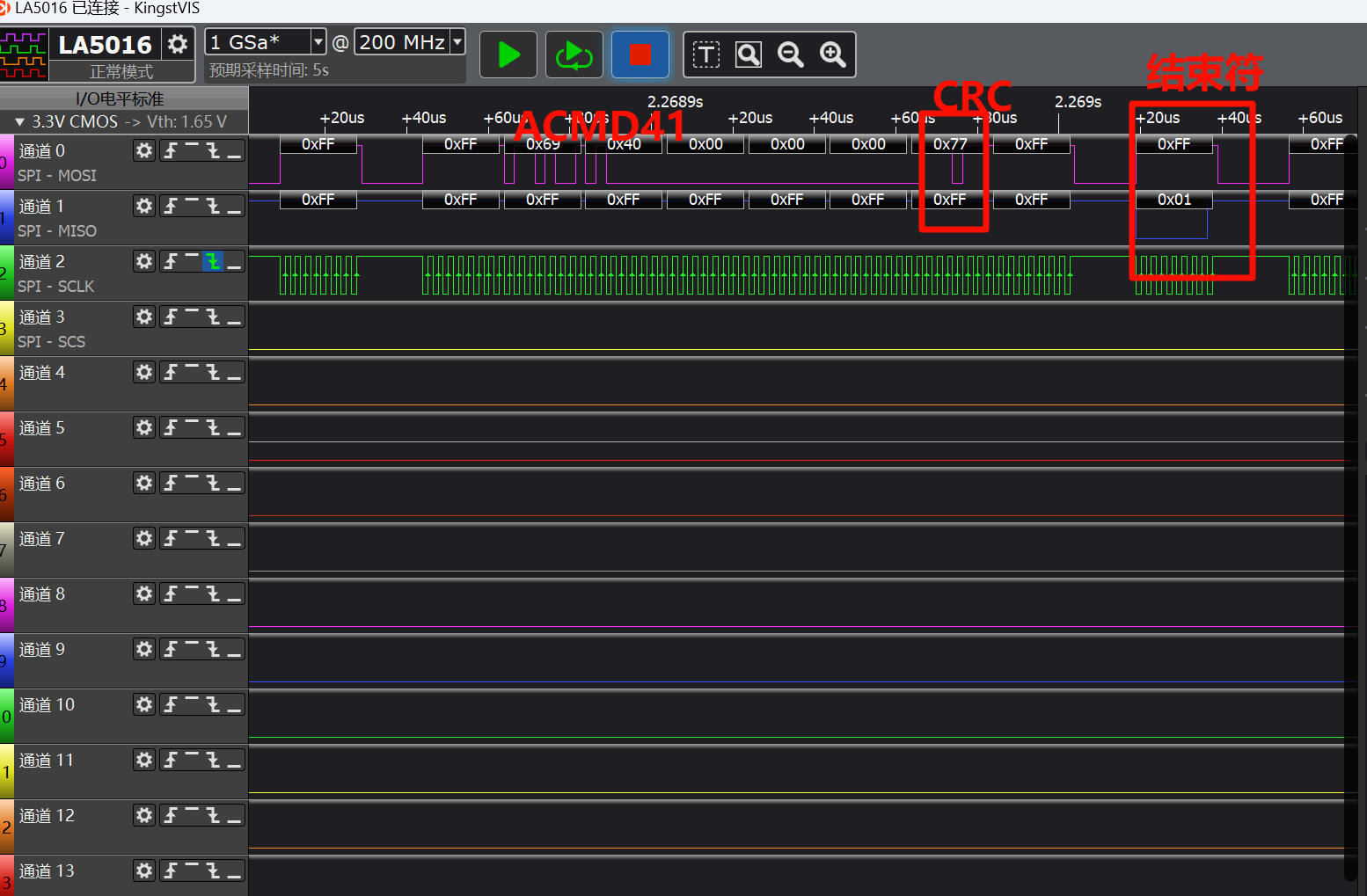Open the search magnifier tool

(x=749, y=55)
